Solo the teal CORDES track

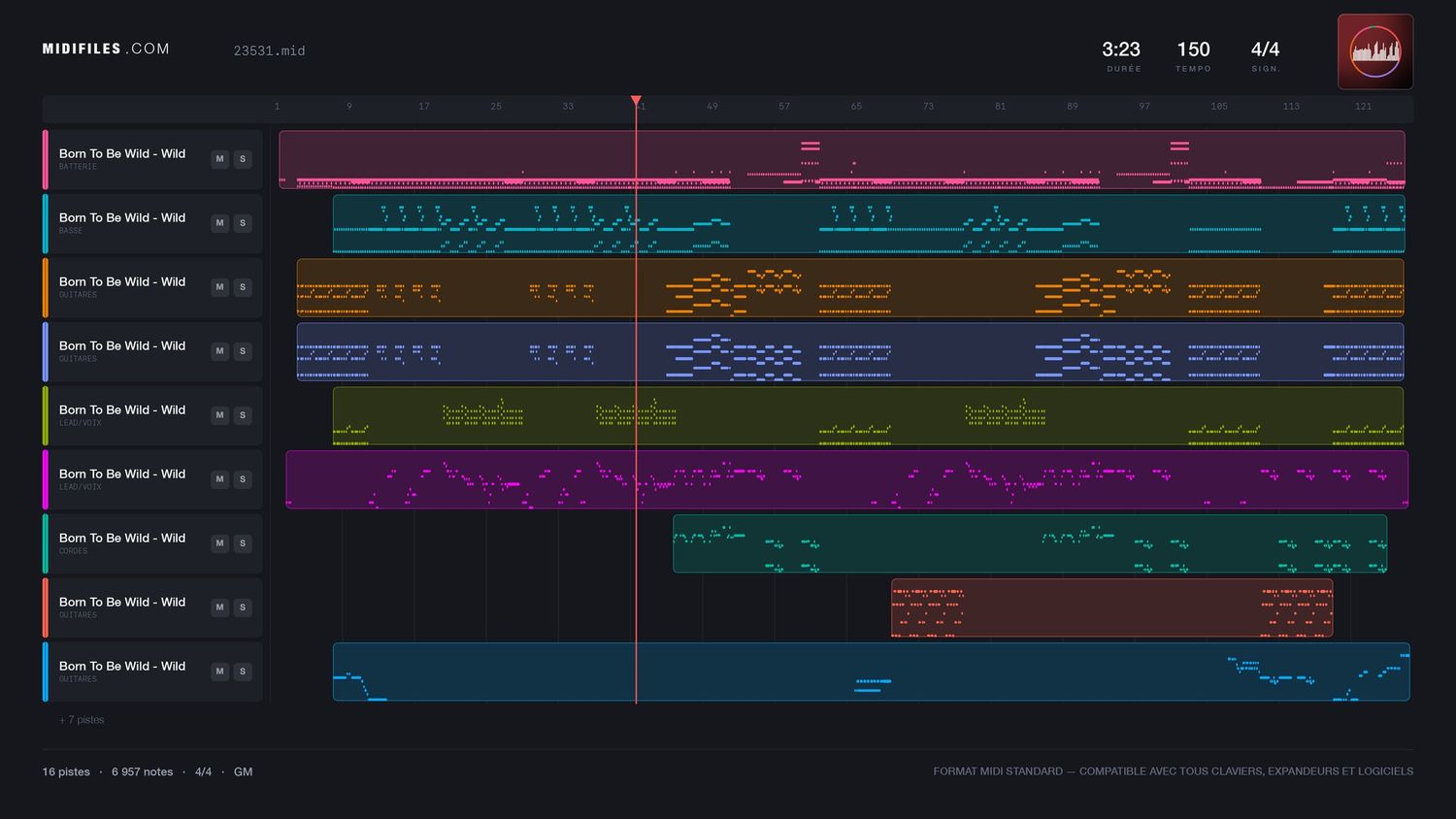[x=243, y=543]
